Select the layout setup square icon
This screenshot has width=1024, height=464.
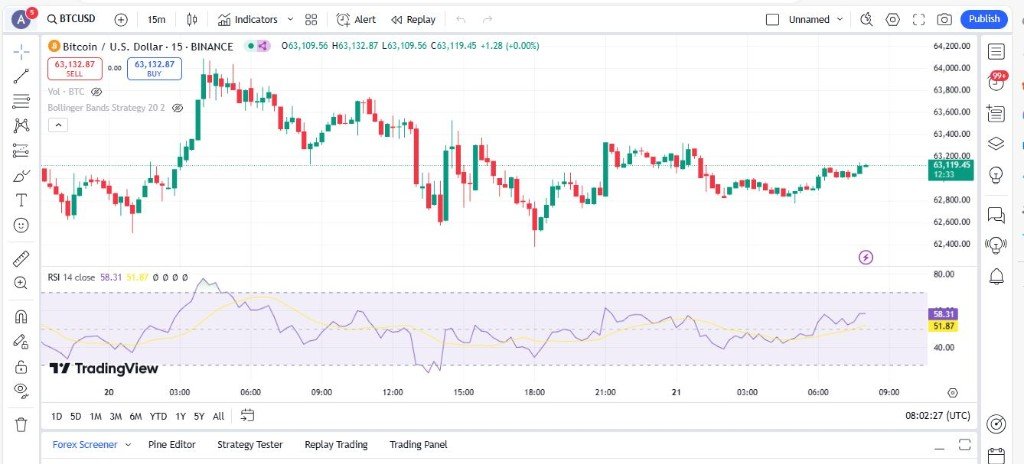click(x=772, y=20)
